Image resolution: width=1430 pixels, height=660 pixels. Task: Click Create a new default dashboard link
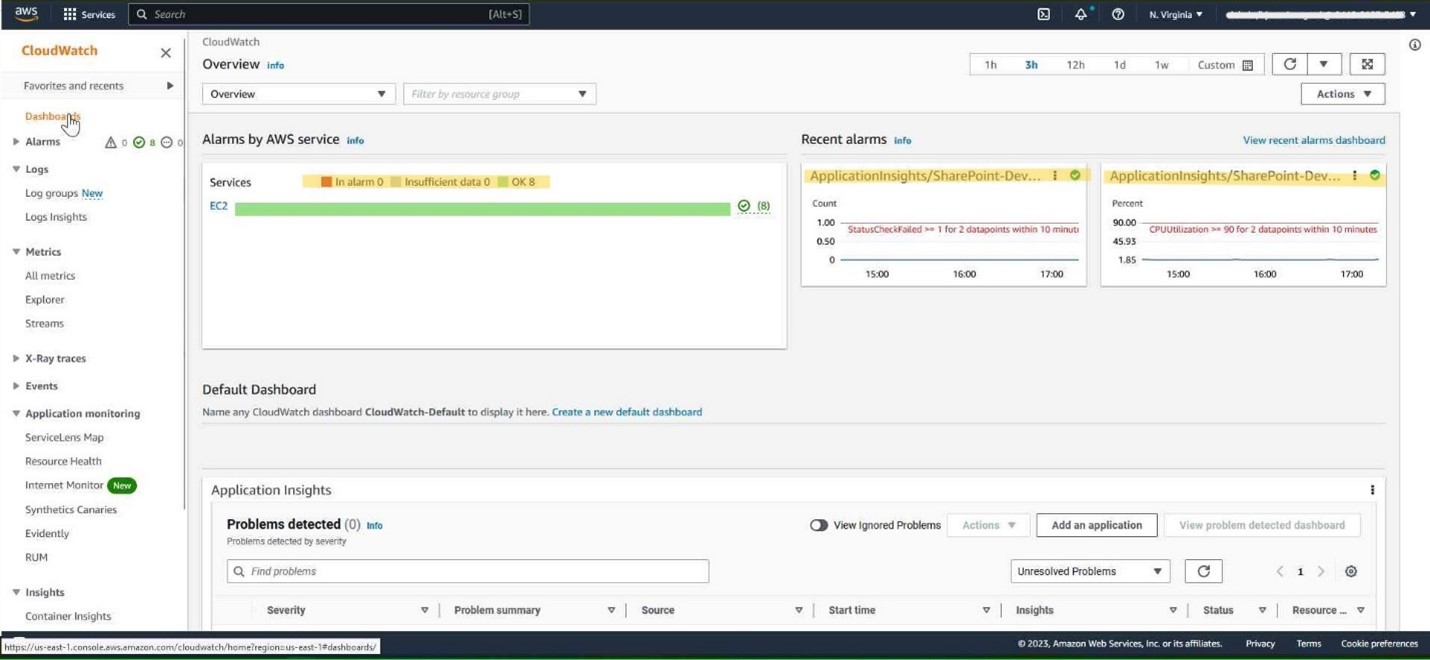click(x=627, y=412)
